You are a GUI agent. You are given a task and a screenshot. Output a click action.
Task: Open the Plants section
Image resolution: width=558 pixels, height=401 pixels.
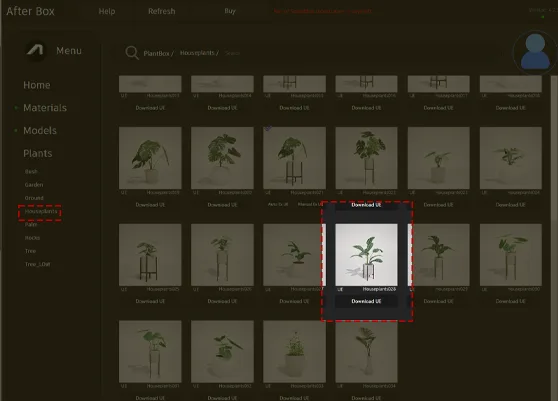pos(38,153)
